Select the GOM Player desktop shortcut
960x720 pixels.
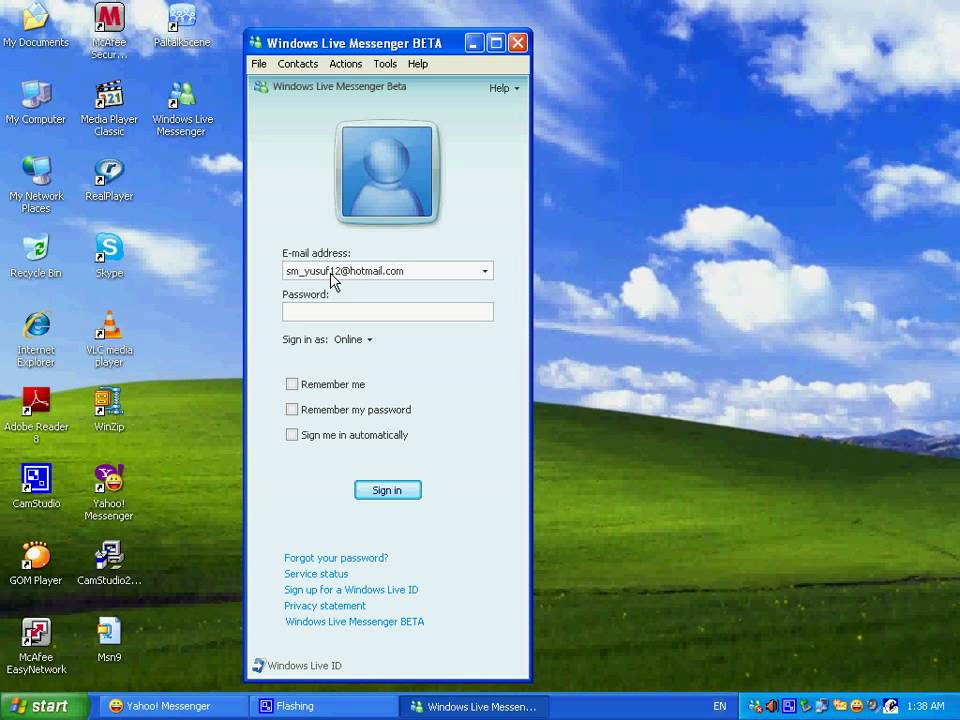(36, 563)
